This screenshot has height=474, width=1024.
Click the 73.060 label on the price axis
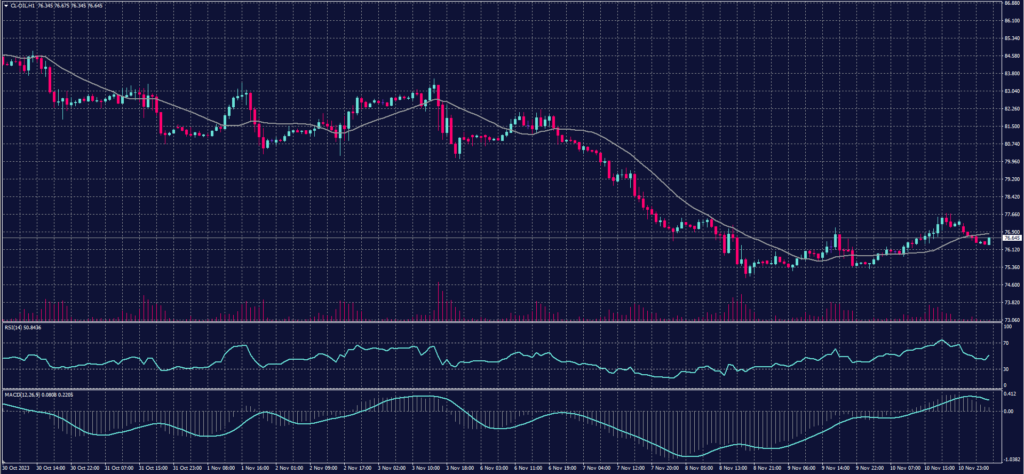tap(1011, 319)
